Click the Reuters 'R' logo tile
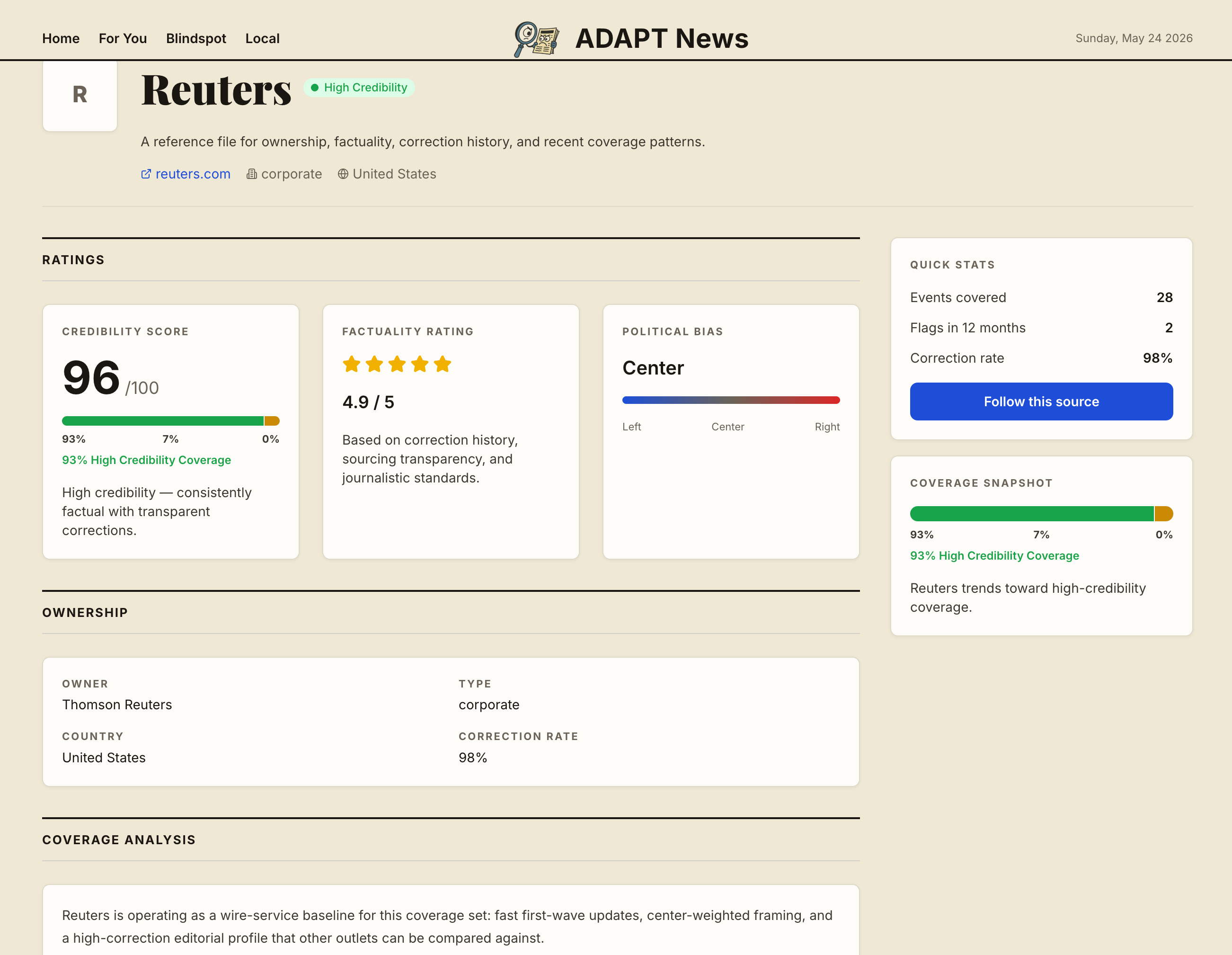This screenshot has height=955, width=1232. [x=80, y=95]
